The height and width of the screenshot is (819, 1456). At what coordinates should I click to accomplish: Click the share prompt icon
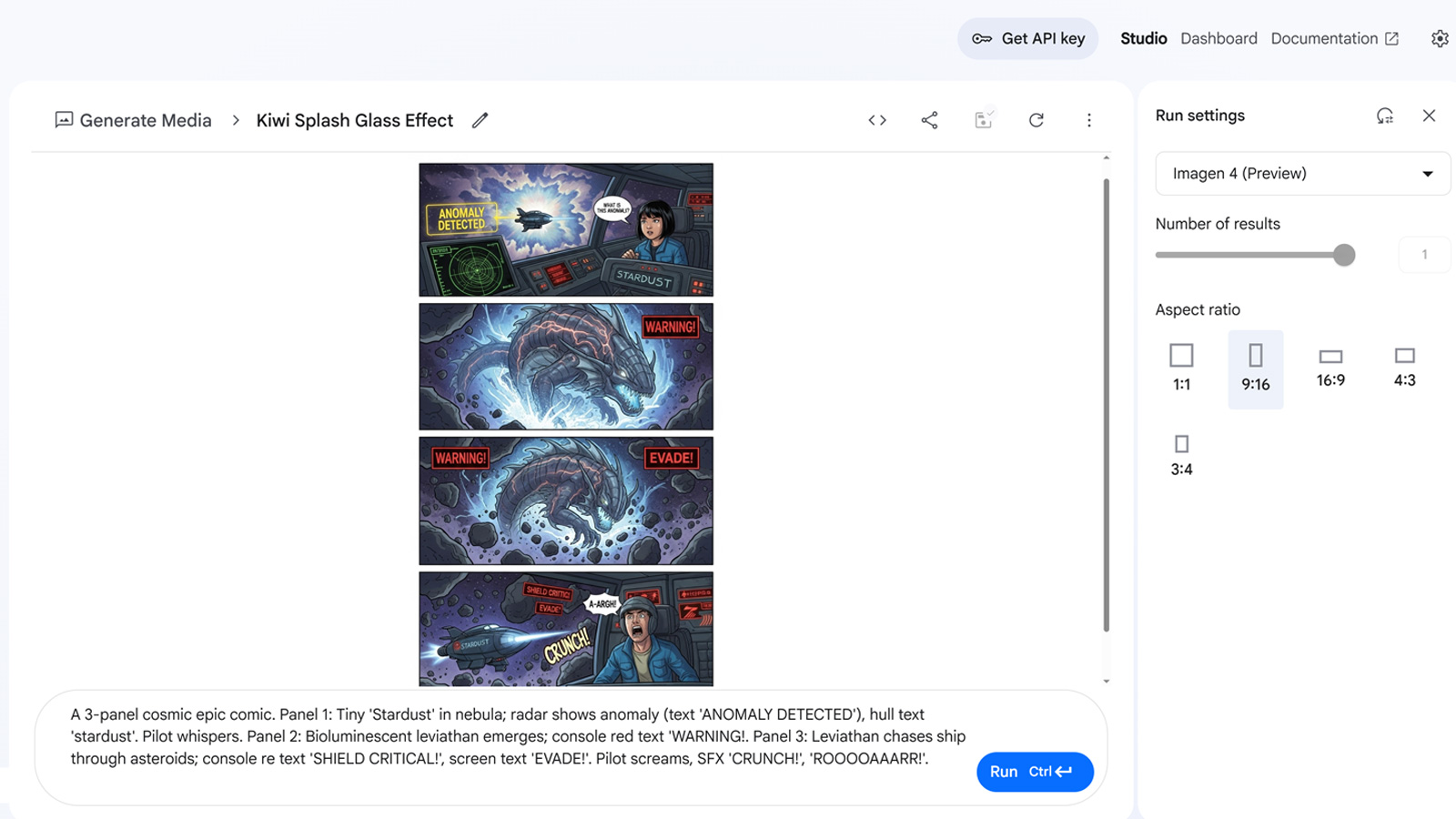(929, 120)
